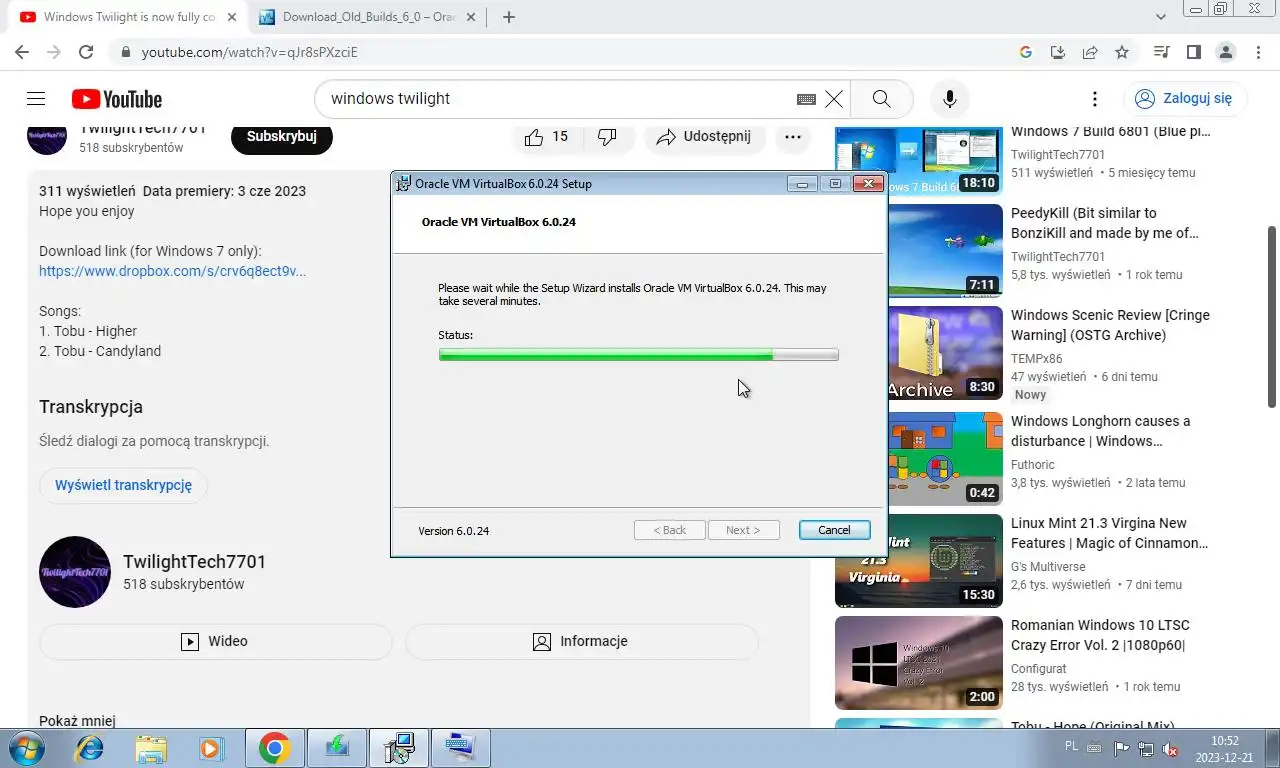Open the on-screen keyboard in search box

pos(806,99)
